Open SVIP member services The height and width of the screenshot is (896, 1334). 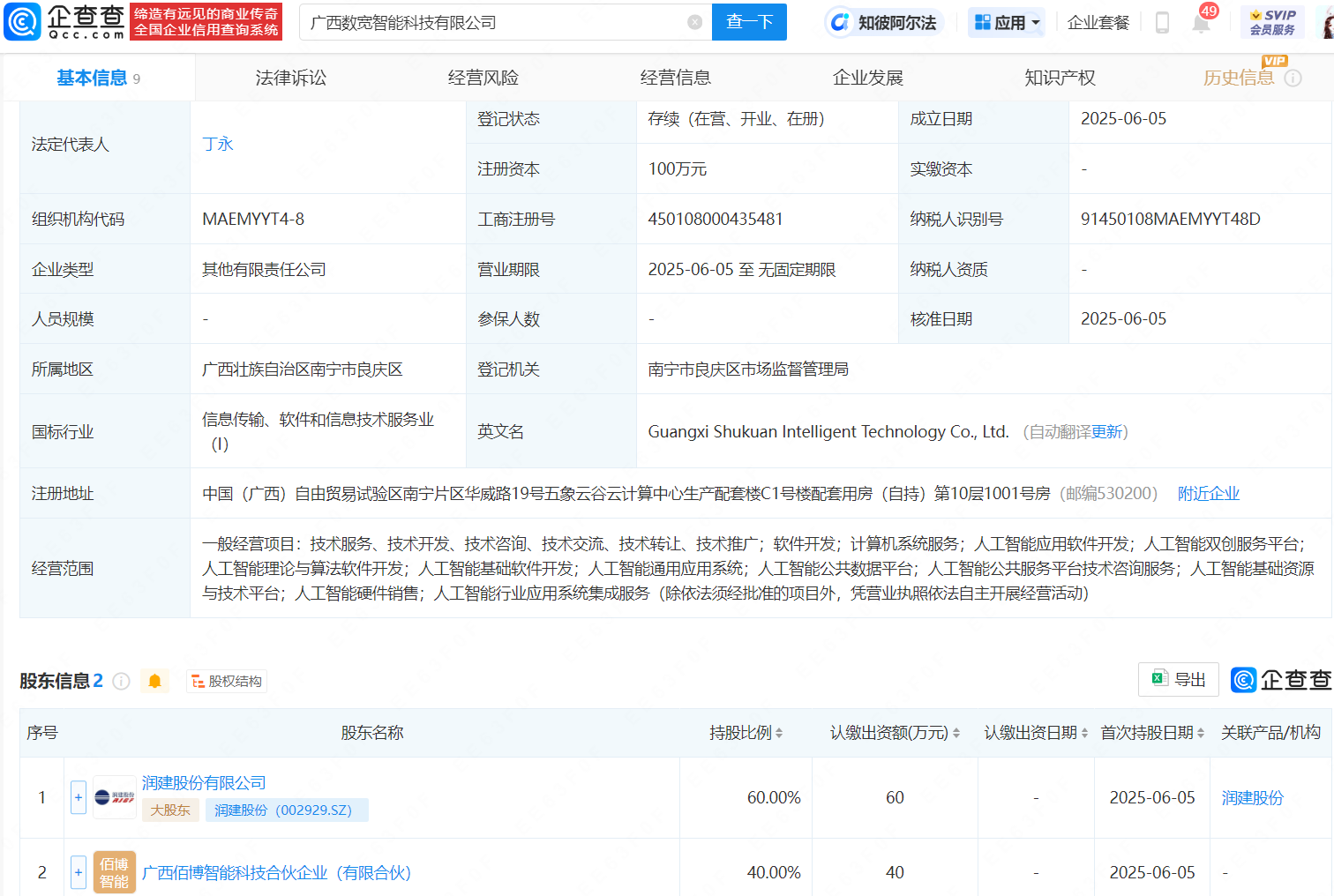(x=1272, y=22)
